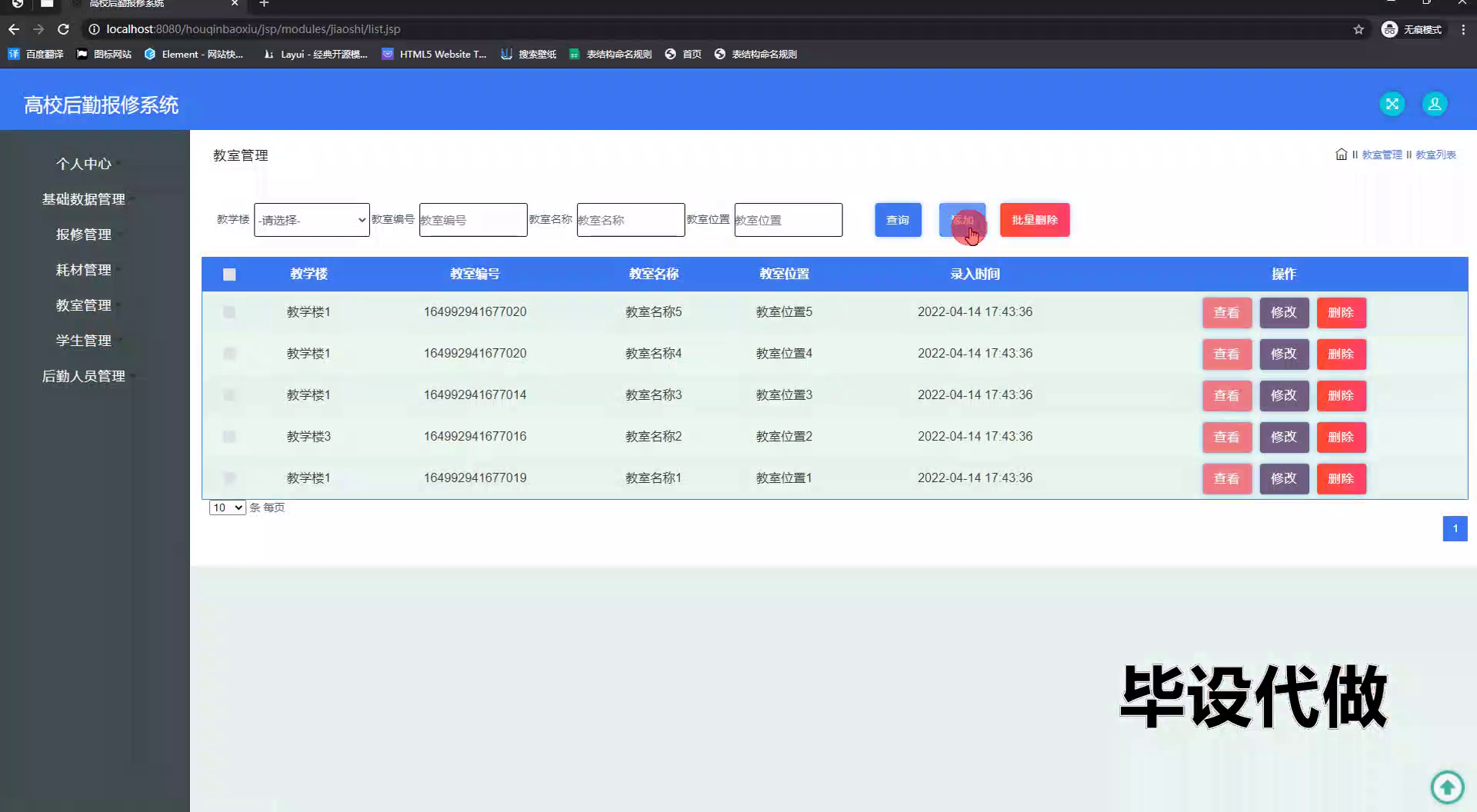Open the 教学楼 filter dropdown

[x=312, y=220]
